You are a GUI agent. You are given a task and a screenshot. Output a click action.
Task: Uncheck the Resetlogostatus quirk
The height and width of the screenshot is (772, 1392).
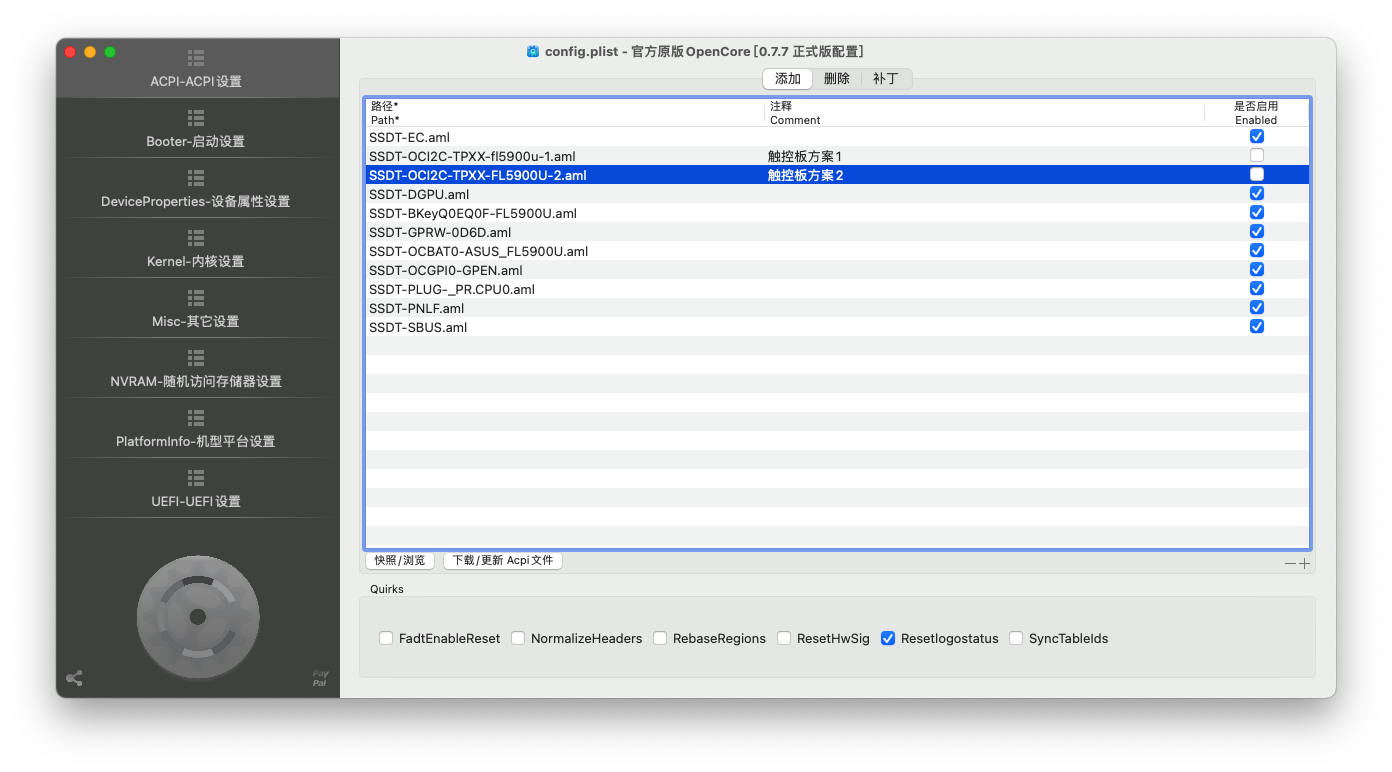[888, 638]
